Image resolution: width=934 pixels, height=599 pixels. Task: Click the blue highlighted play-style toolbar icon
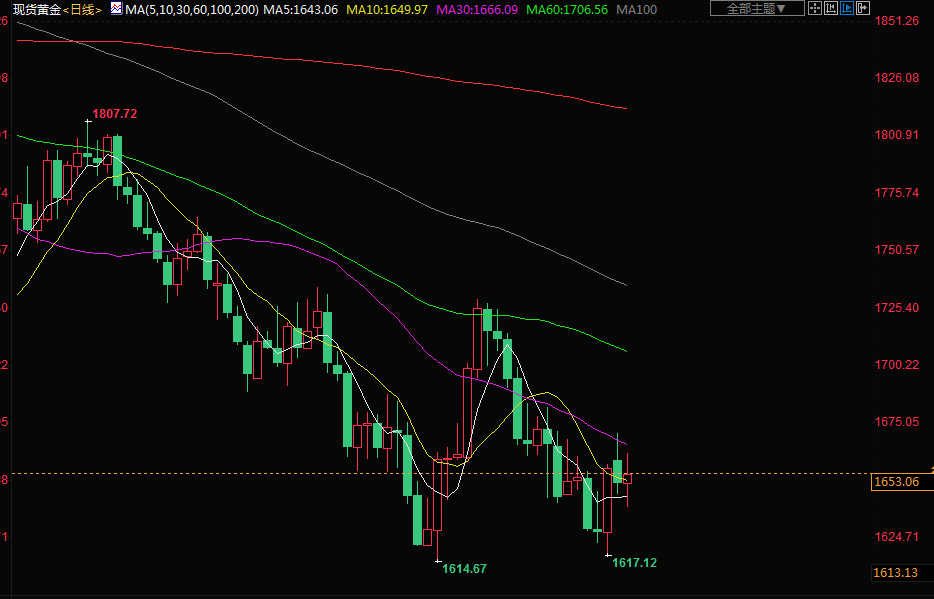tap(848, 9)
